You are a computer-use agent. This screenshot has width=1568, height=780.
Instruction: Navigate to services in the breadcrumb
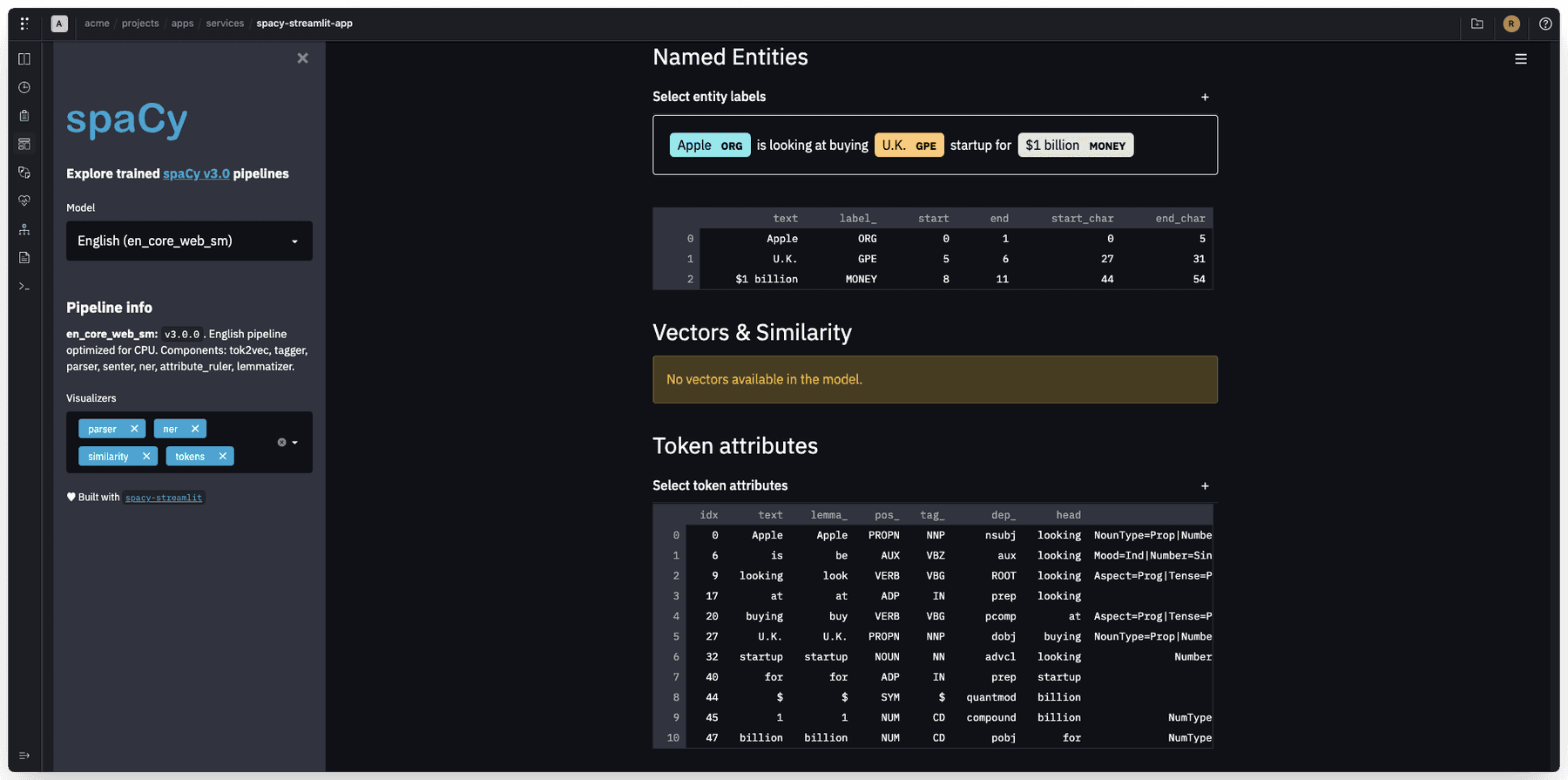click(x=225, y=24)
